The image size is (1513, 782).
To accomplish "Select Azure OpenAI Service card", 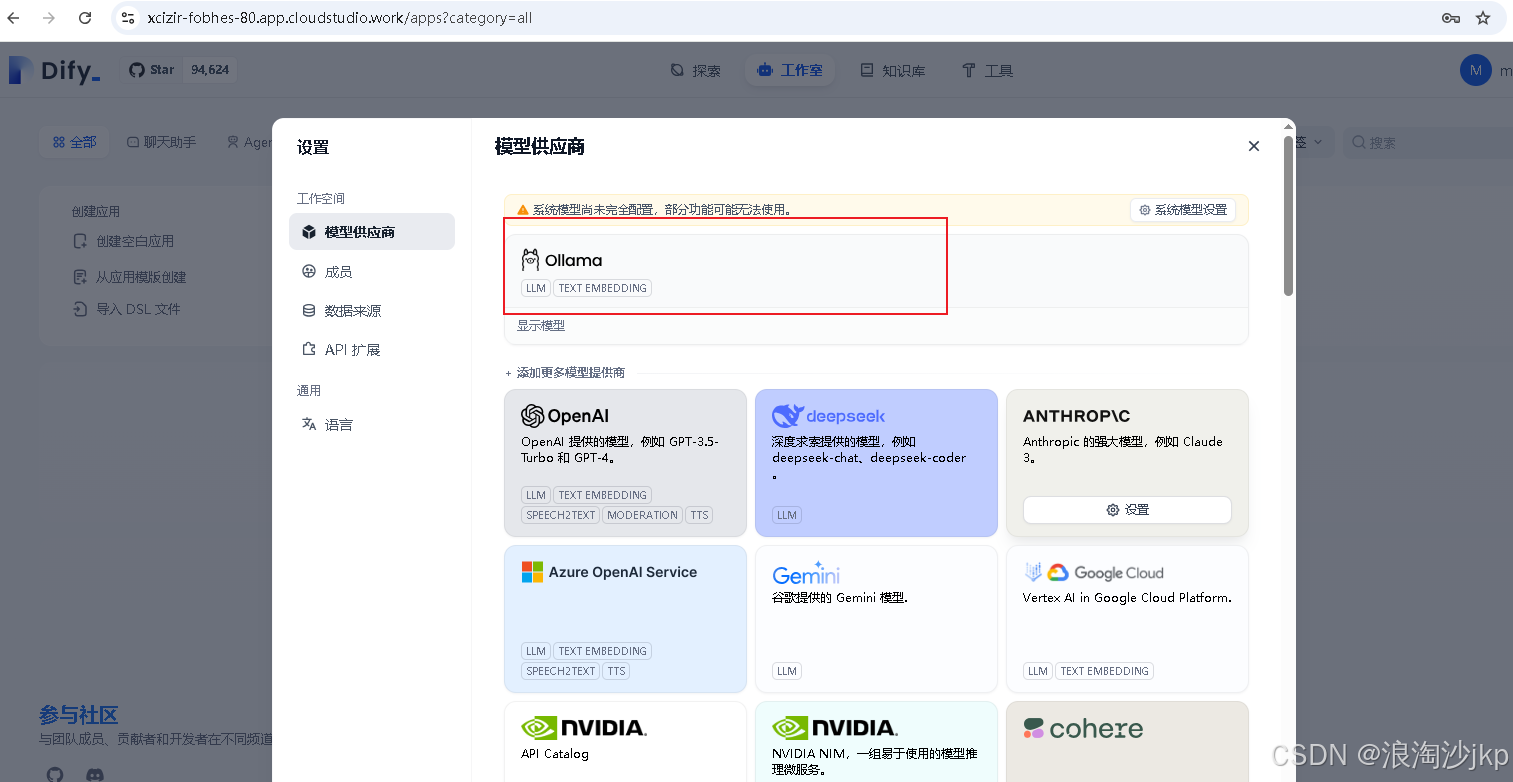I will [625, 619].
